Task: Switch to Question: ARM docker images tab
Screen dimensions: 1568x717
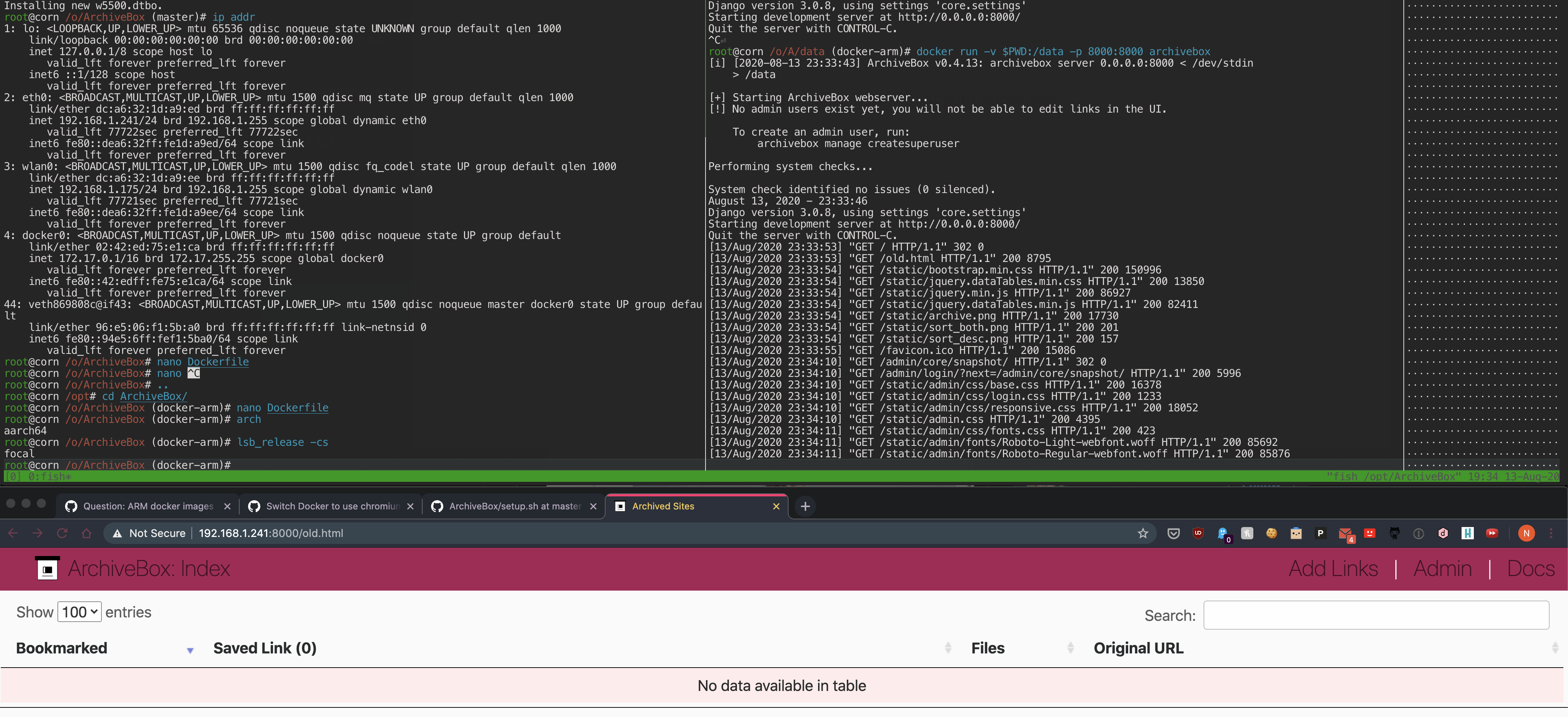Action: (148, 506)
